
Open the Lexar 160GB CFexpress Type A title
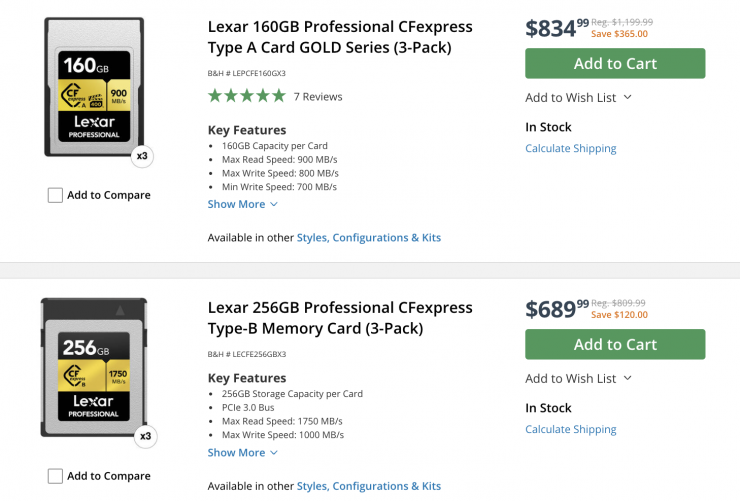(x=340, y=37)
